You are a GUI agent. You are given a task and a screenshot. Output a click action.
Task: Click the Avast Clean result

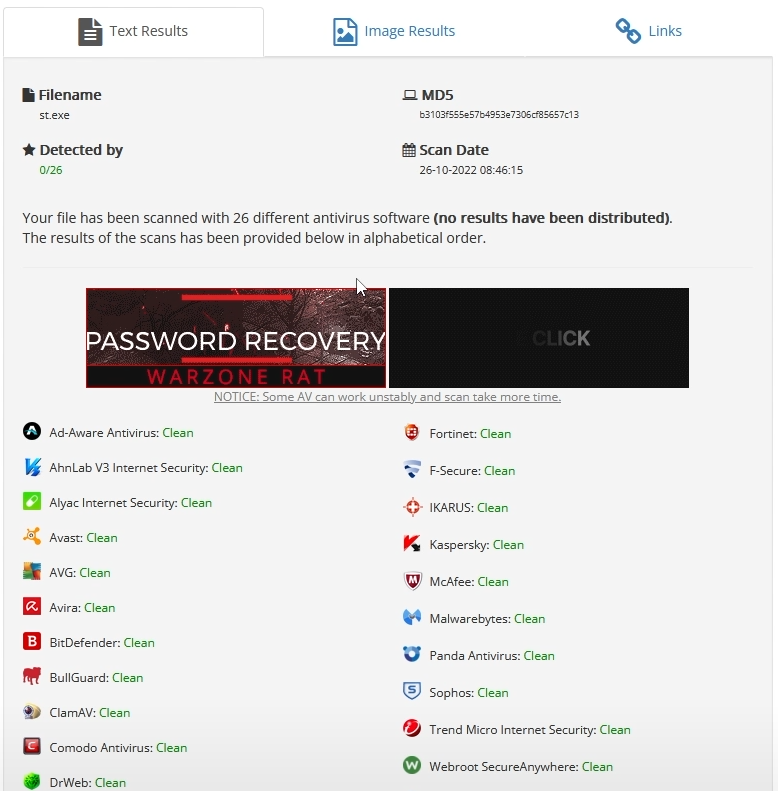(x=102, y=538)
